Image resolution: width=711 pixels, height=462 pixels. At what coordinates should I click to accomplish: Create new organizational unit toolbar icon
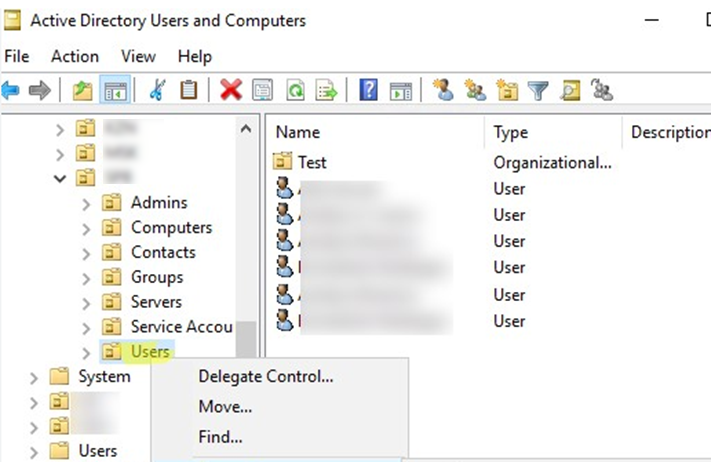click(x=507, y=89)
